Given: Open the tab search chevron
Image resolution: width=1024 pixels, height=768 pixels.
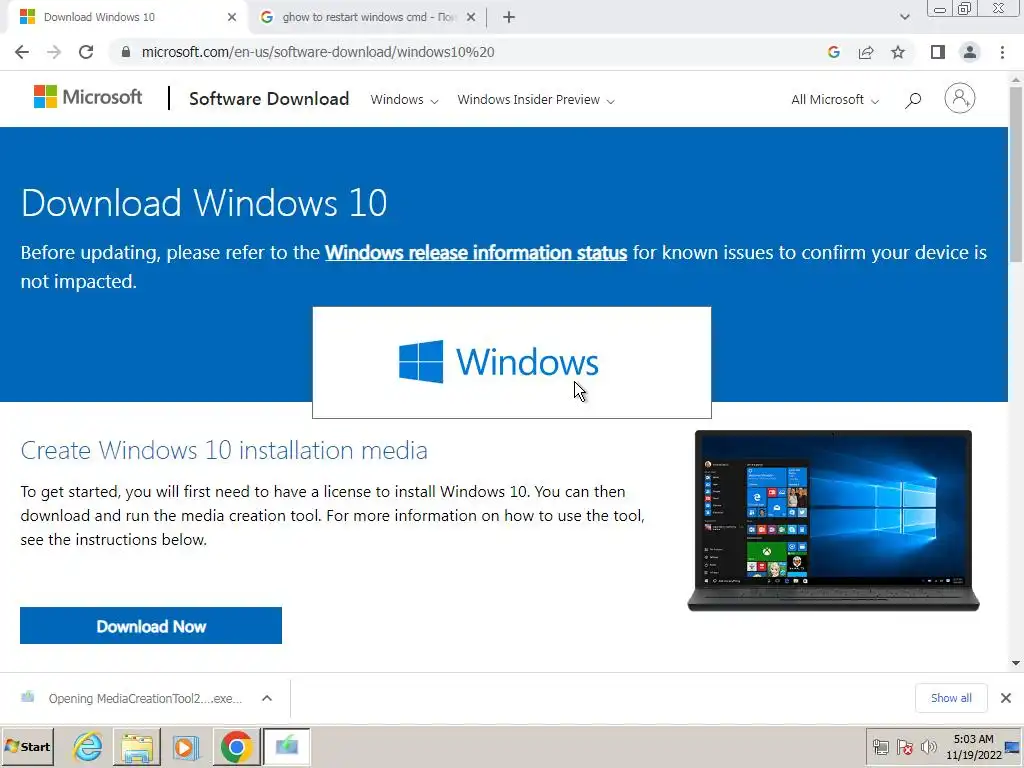Looking at the screenshot, I should coord(904,18).
